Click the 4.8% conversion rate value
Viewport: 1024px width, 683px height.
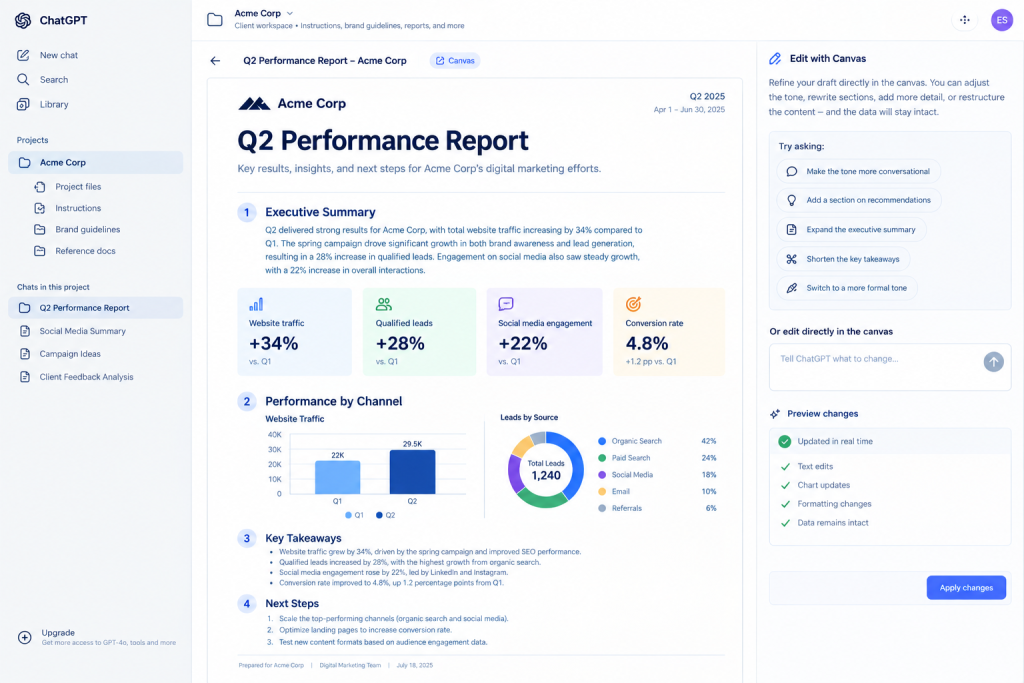click(x=647, y=343)
